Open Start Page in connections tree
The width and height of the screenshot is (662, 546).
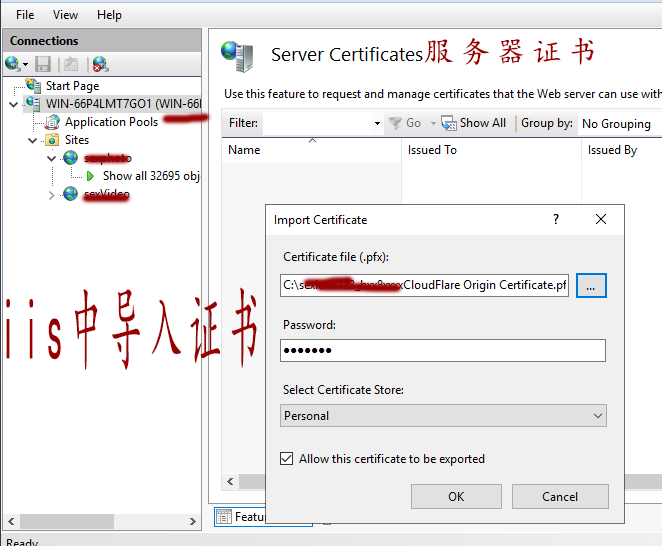(72, 86)
